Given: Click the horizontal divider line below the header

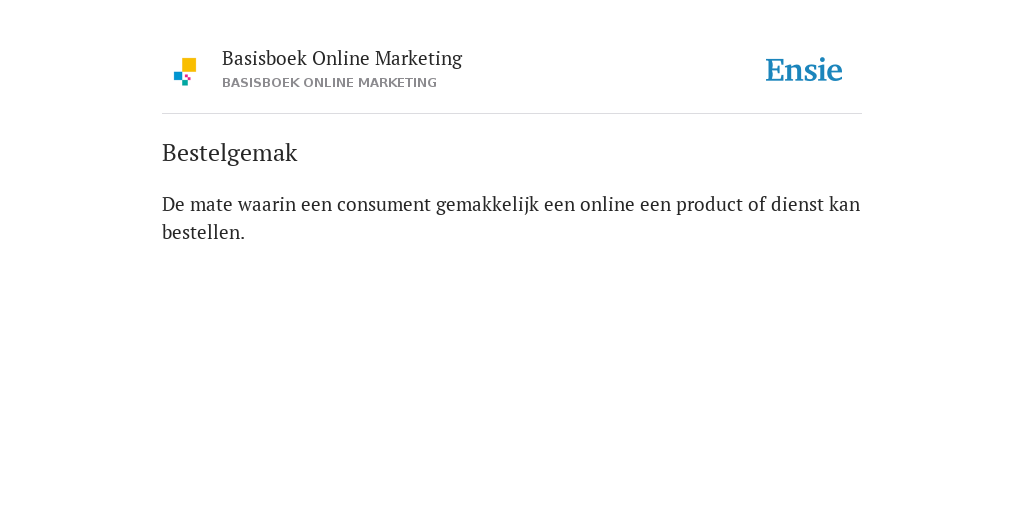Looking at the screenshot, I should (512, 114).
